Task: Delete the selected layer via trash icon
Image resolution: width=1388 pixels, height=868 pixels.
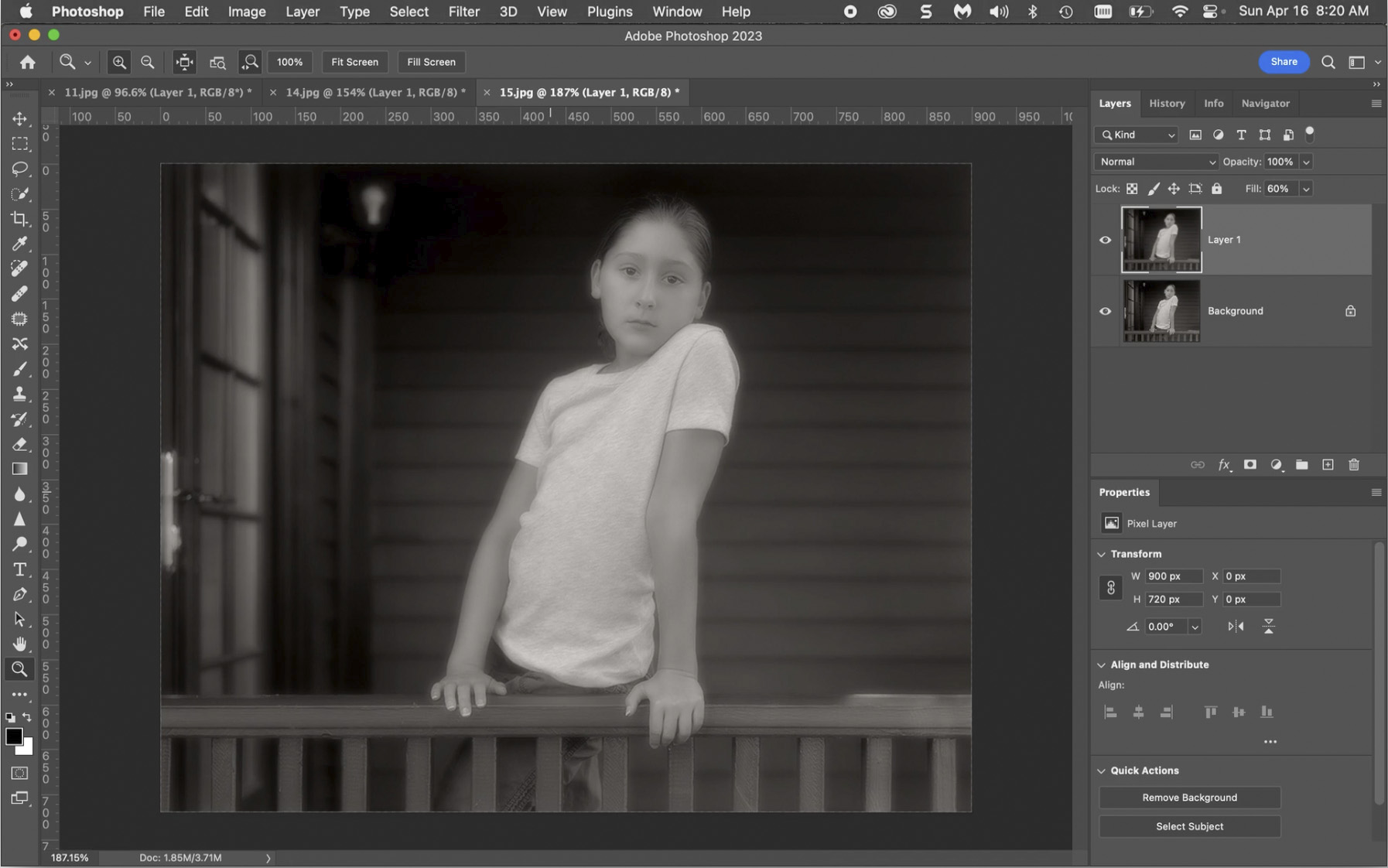Action: click(x=1355, y=465)
